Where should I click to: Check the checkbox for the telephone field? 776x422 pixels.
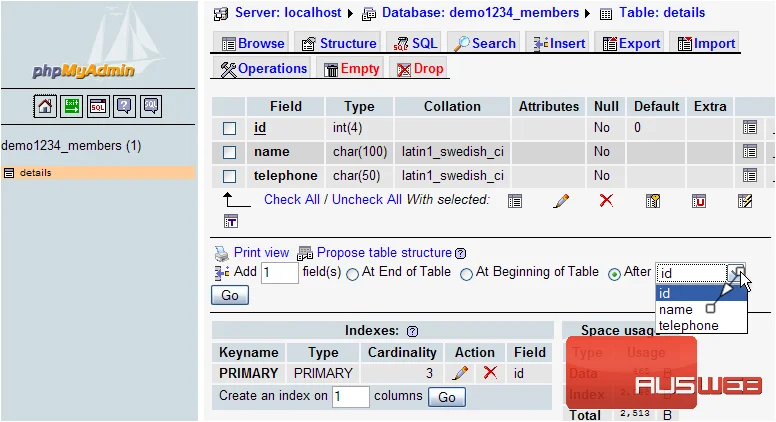(x=229, y=176)
